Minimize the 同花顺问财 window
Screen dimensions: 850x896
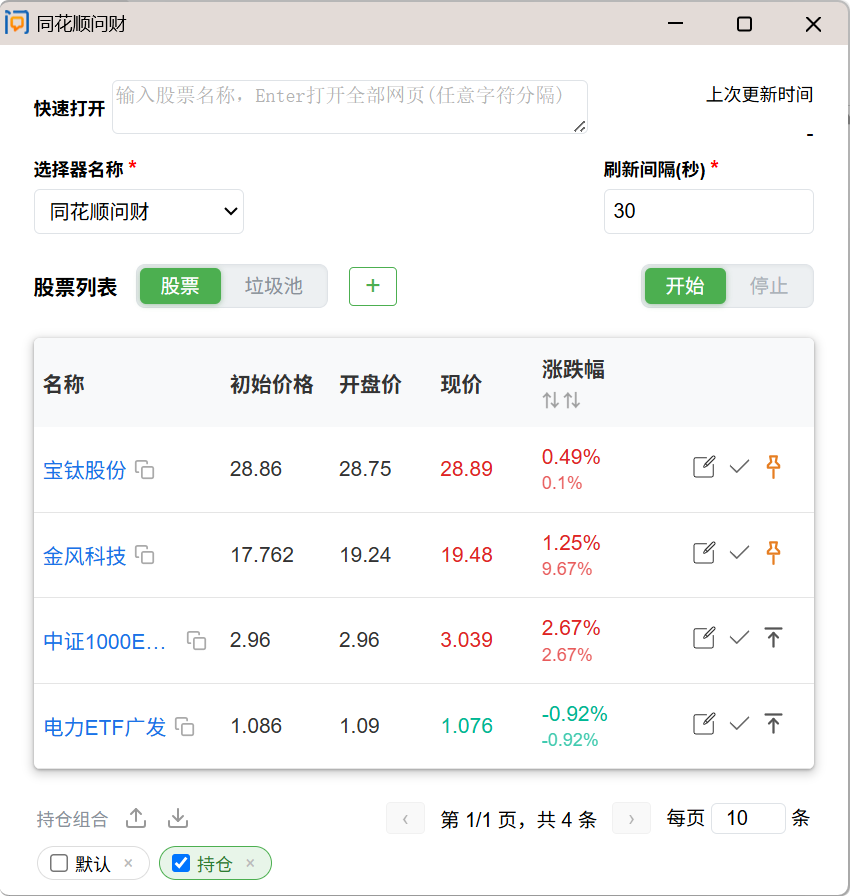point(676,23)
